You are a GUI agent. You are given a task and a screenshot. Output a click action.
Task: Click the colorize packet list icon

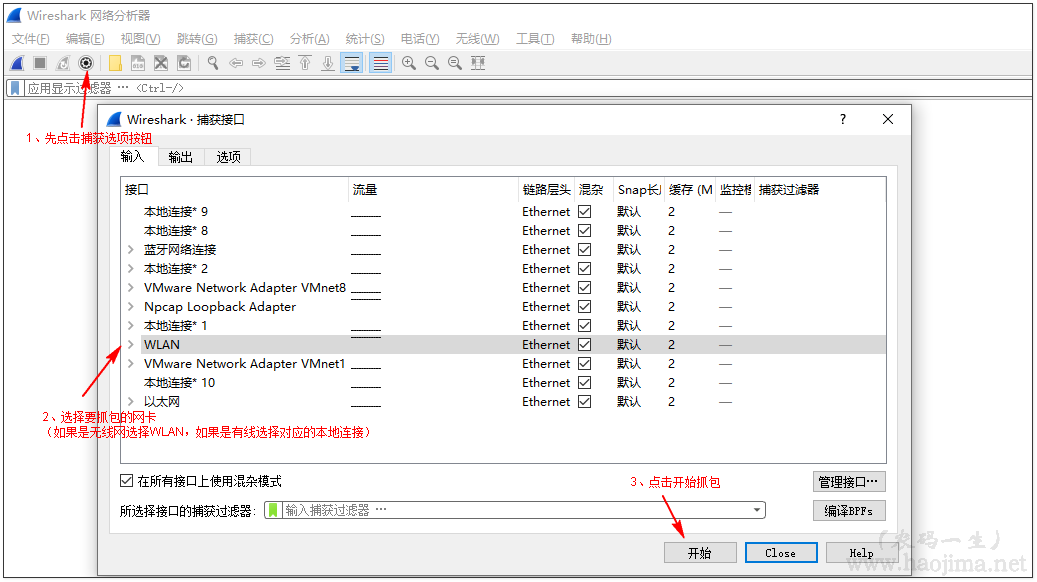378,62
